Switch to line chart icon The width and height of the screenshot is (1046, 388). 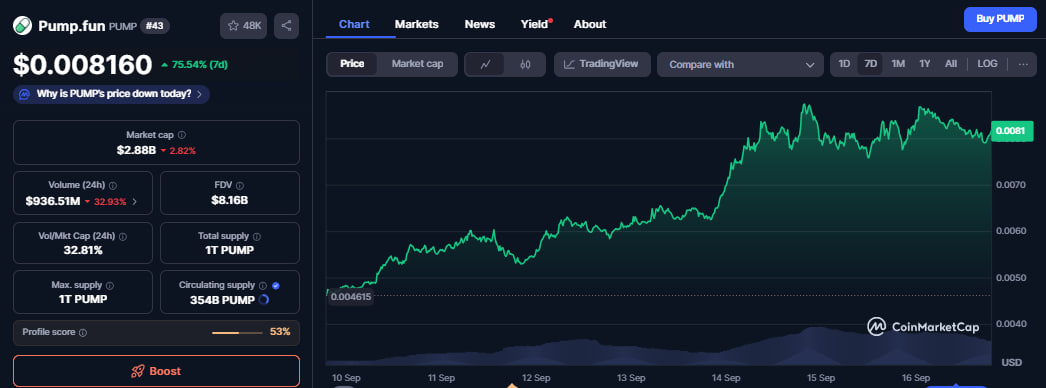(x=486, y=65)
